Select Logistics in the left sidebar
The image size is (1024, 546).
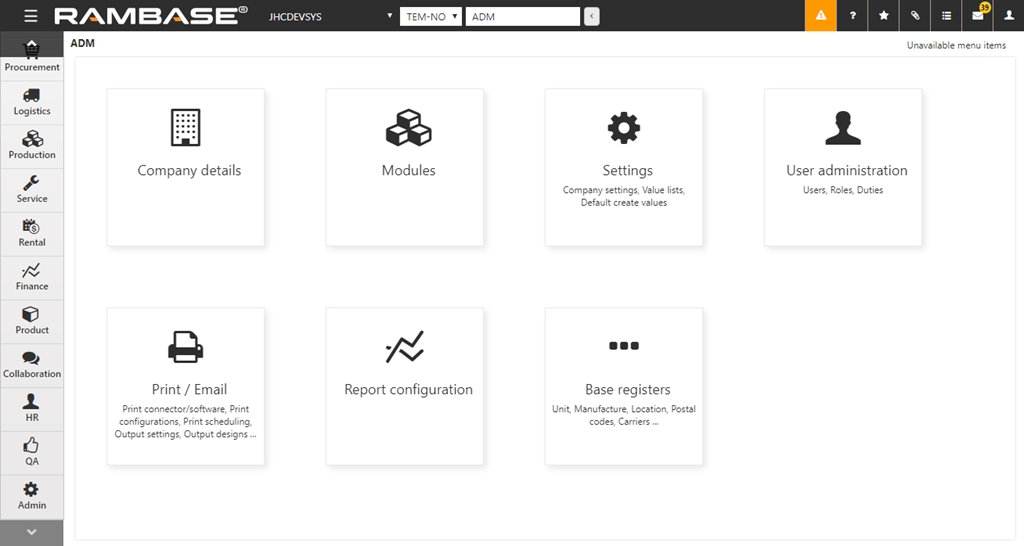(31, 102)
